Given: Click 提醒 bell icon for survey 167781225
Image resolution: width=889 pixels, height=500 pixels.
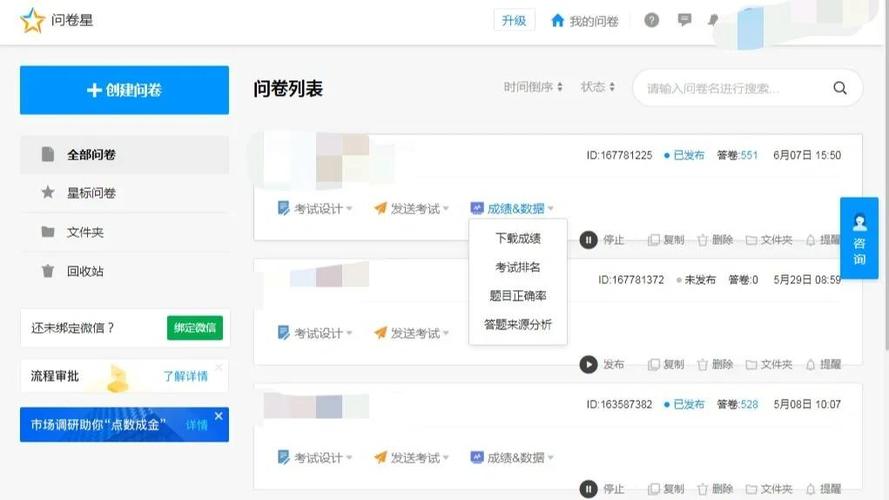Looking at the screenshot, I should (x=811, y=240).
